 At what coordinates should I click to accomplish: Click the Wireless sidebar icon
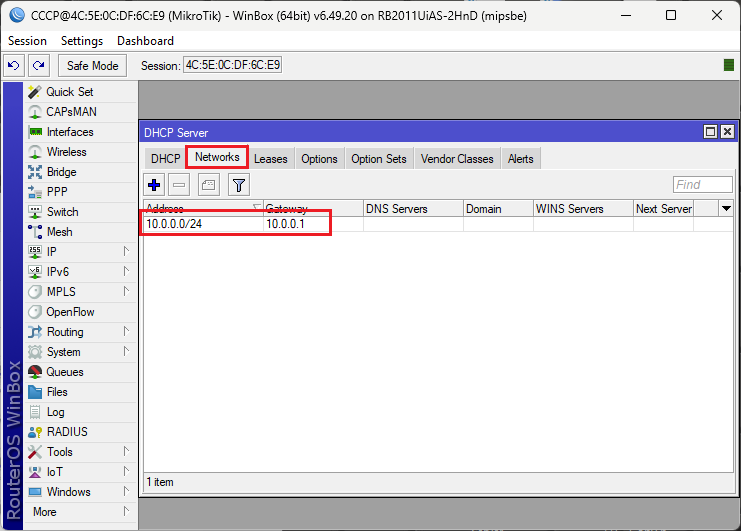tap(34, 152)
